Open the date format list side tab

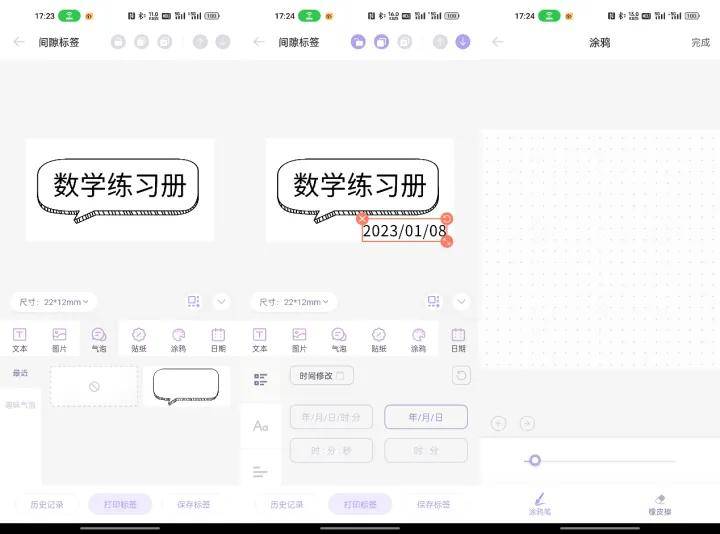(260, 379)
